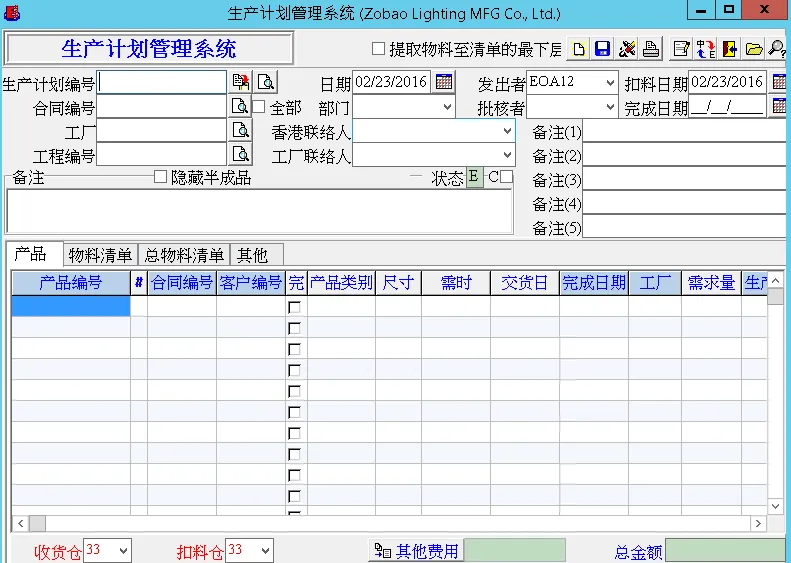The width and height of the screenshot is (791, 563).
Task: Click lookup icon beside 合同编号 field
Action: 241,106
